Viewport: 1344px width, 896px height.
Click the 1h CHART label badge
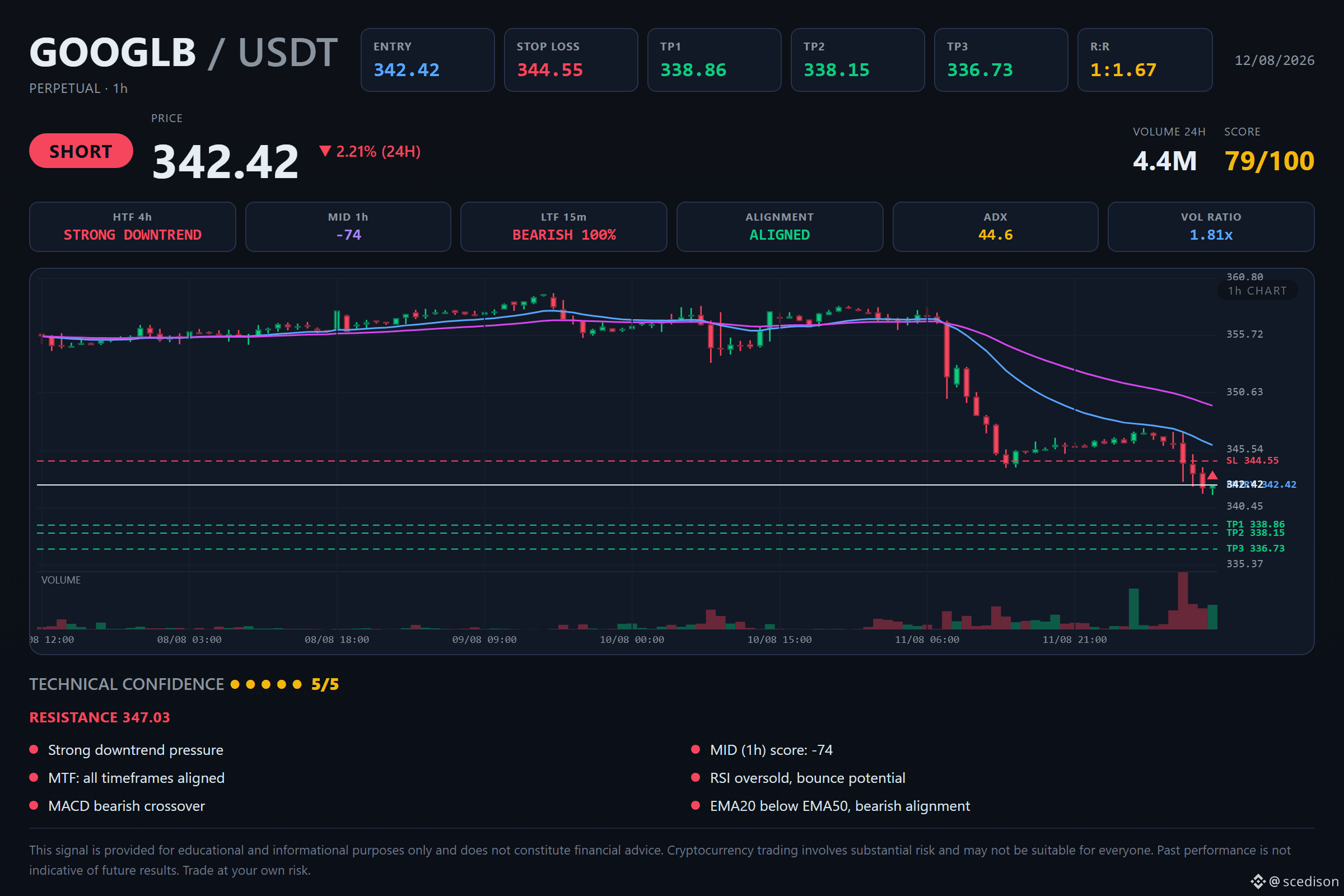pos(1257,291)
